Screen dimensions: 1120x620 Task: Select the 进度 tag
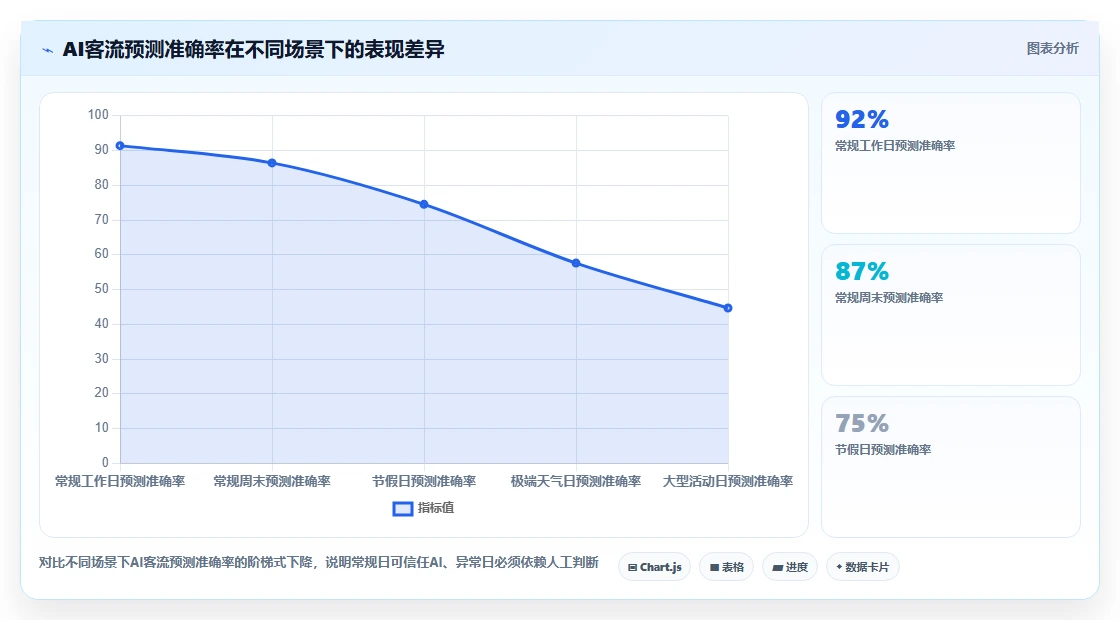tap(790, 567)
